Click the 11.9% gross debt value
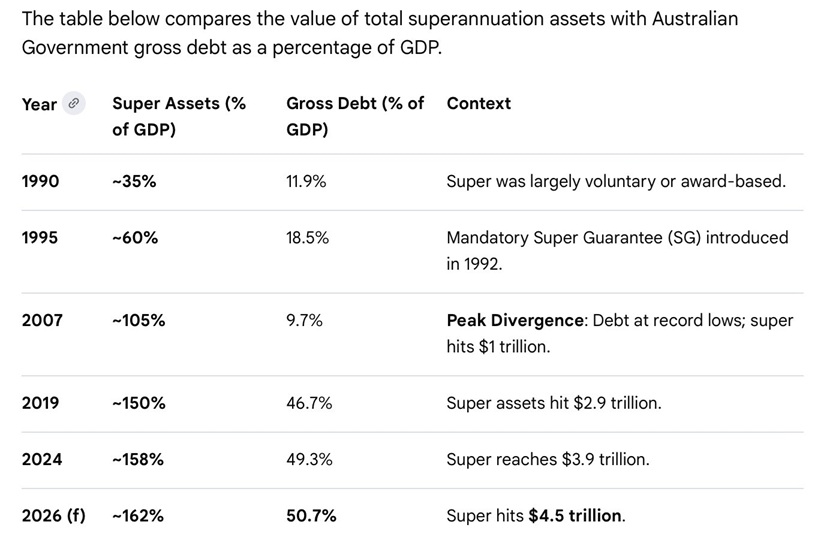 tap(306, 181)
